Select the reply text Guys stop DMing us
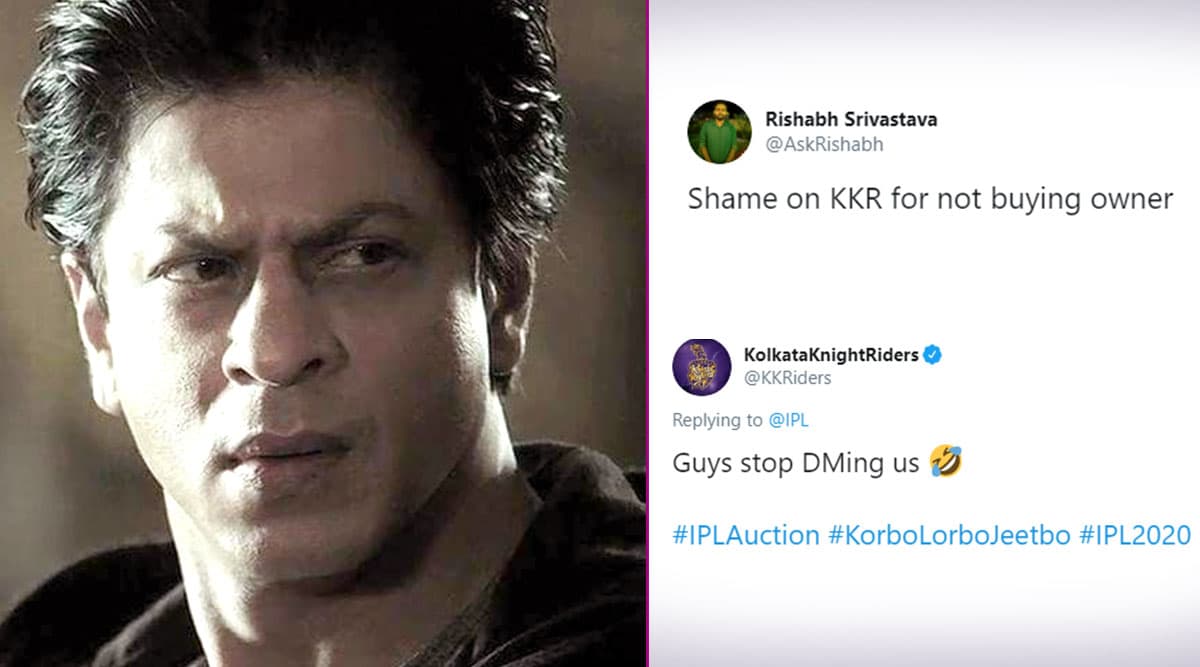This screenshot has height=667, width=1200. (796, 465)
